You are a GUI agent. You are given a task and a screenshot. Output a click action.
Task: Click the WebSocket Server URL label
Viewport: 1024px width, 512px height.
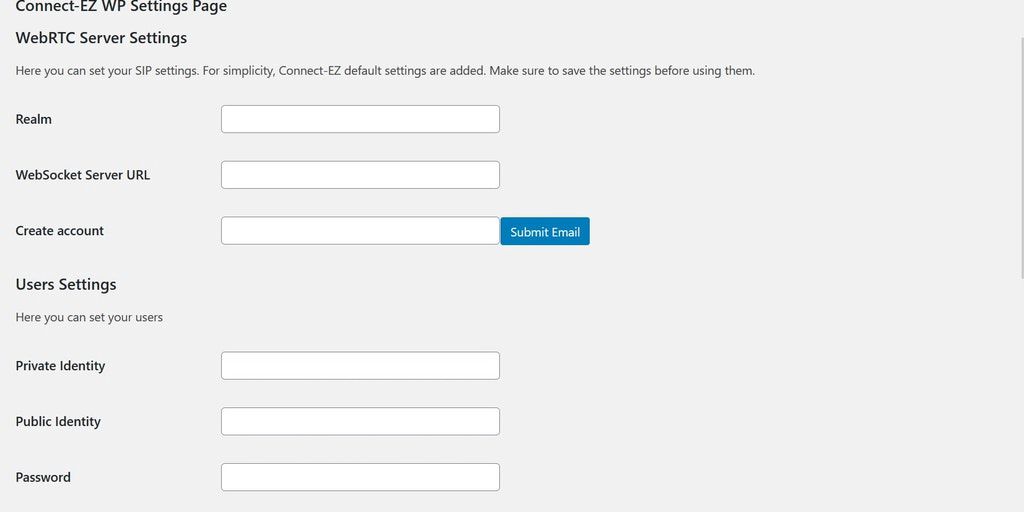tap(83, 175)
